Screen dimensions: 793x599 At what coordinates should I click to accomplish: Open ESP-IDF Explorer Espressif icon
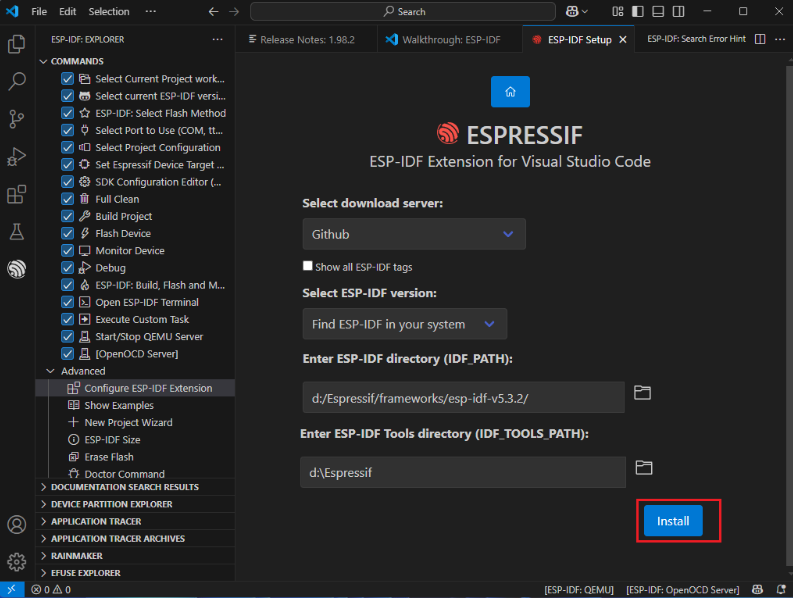tap(17, 269)
